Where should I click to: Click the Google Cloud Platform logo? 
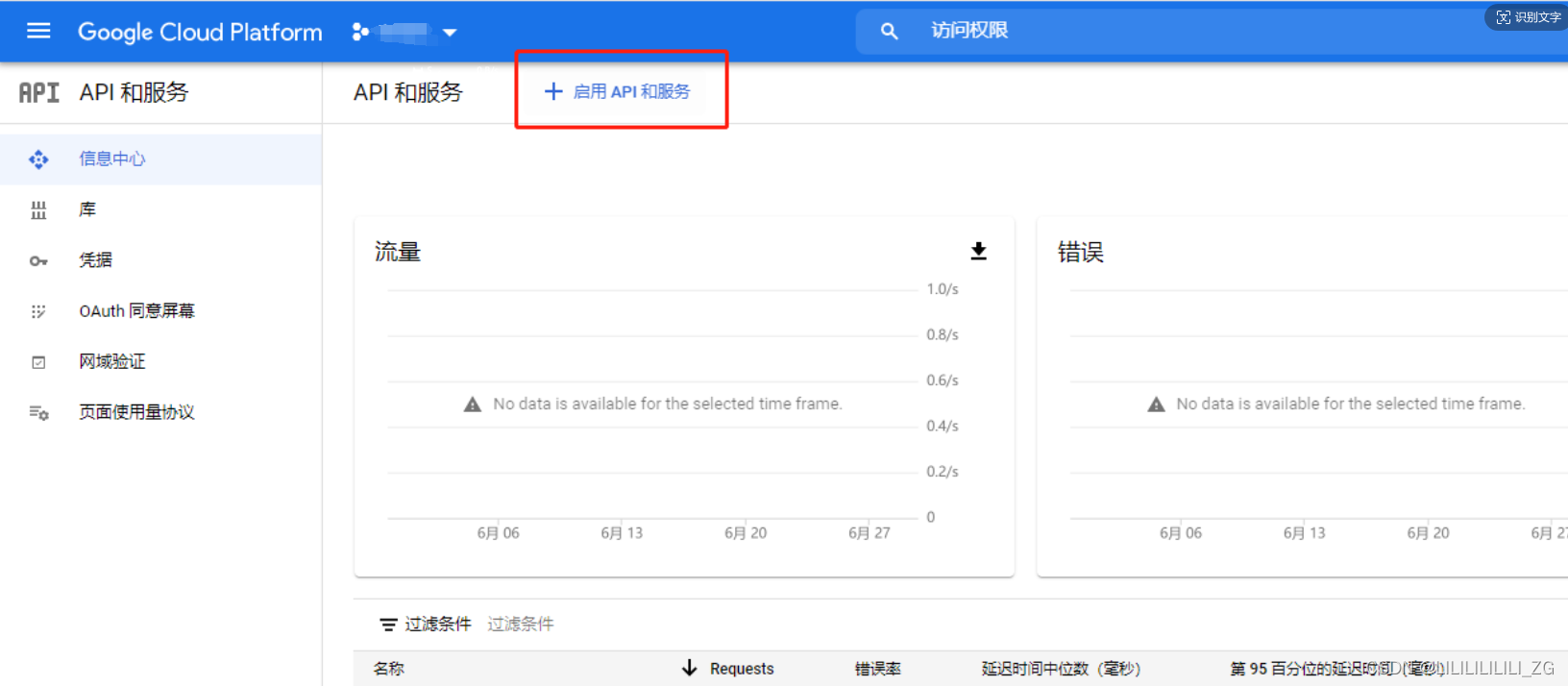tap(200, 32)
